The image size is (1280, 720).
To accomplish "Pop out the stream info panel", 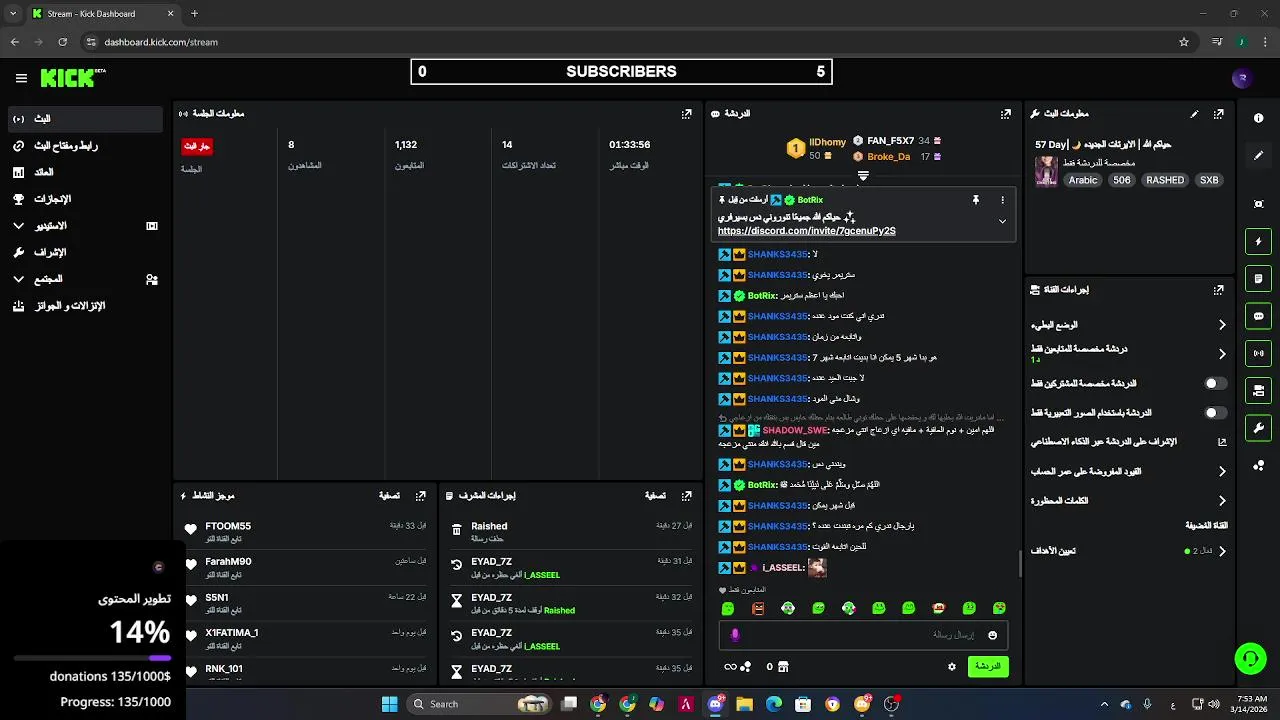I will (1218, 114).
